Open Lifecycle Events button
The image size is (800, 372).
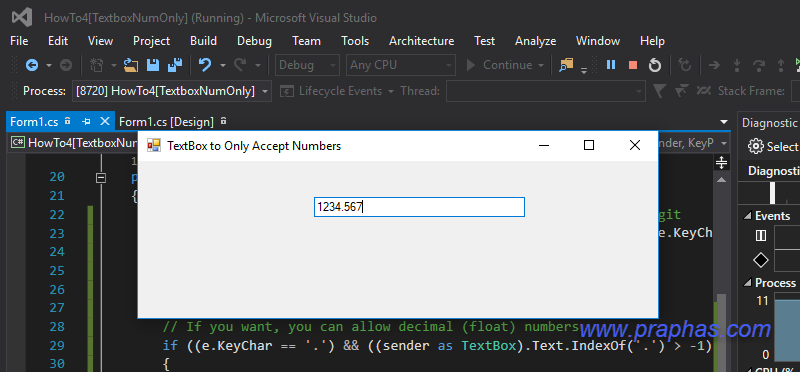pyautogui.click(x=337, y=91)
